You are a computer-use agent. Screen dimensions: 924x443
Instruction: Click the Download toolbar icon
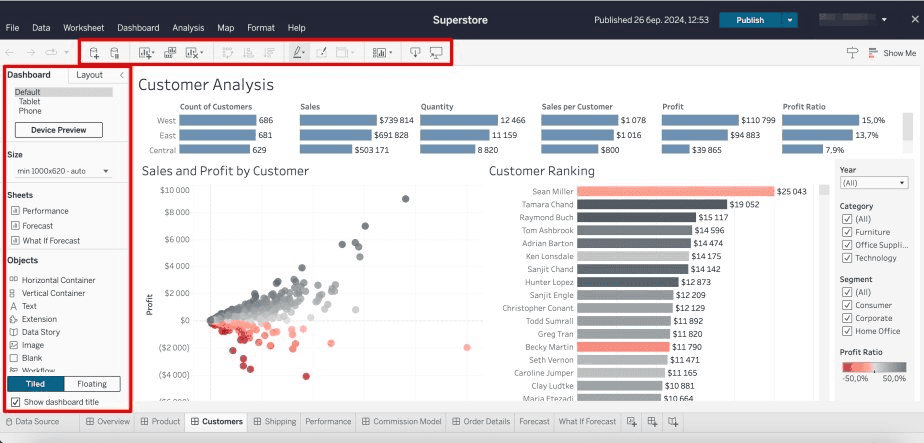[x=415, y=52]
